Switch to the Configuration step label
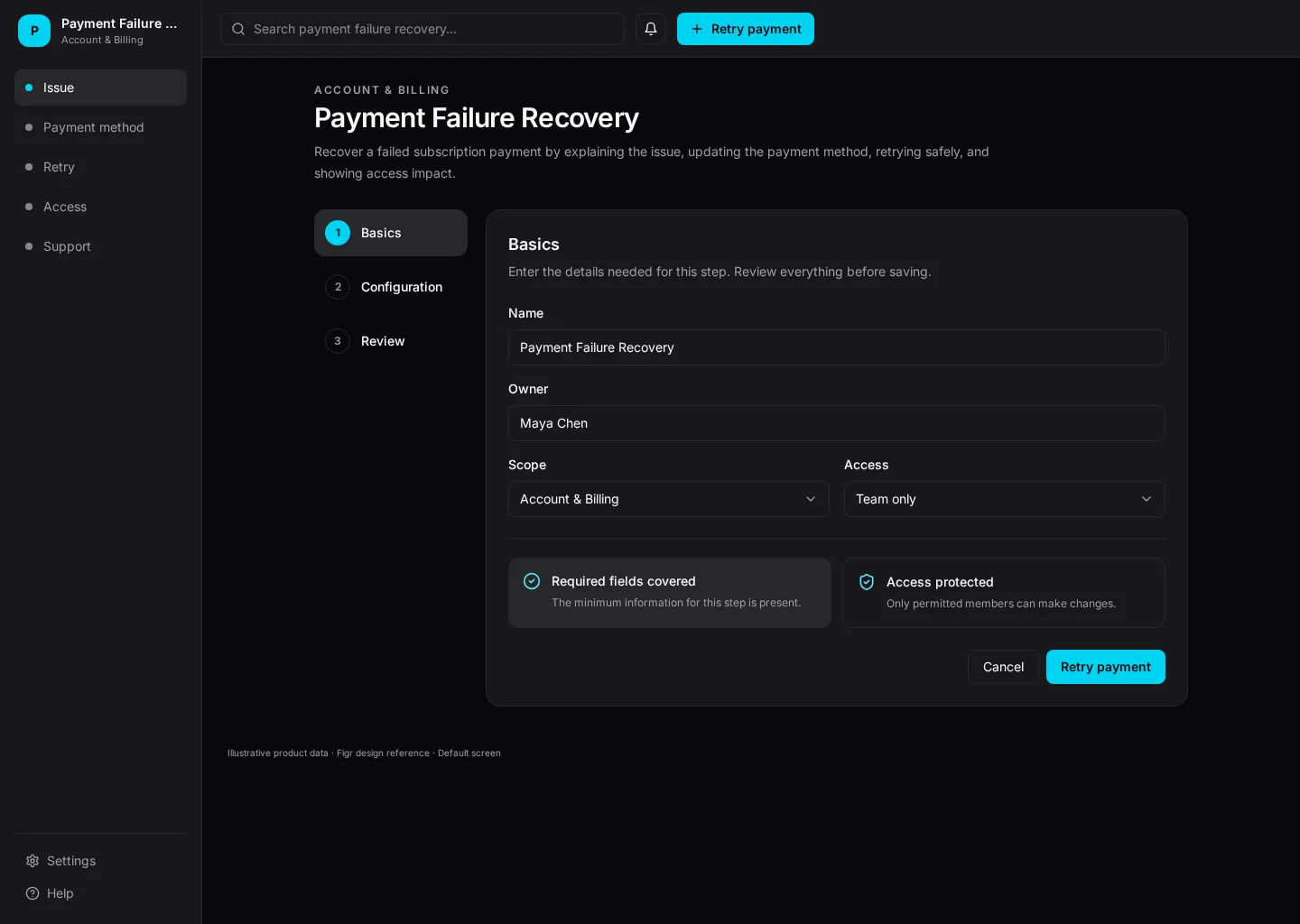 click(402, 287)
